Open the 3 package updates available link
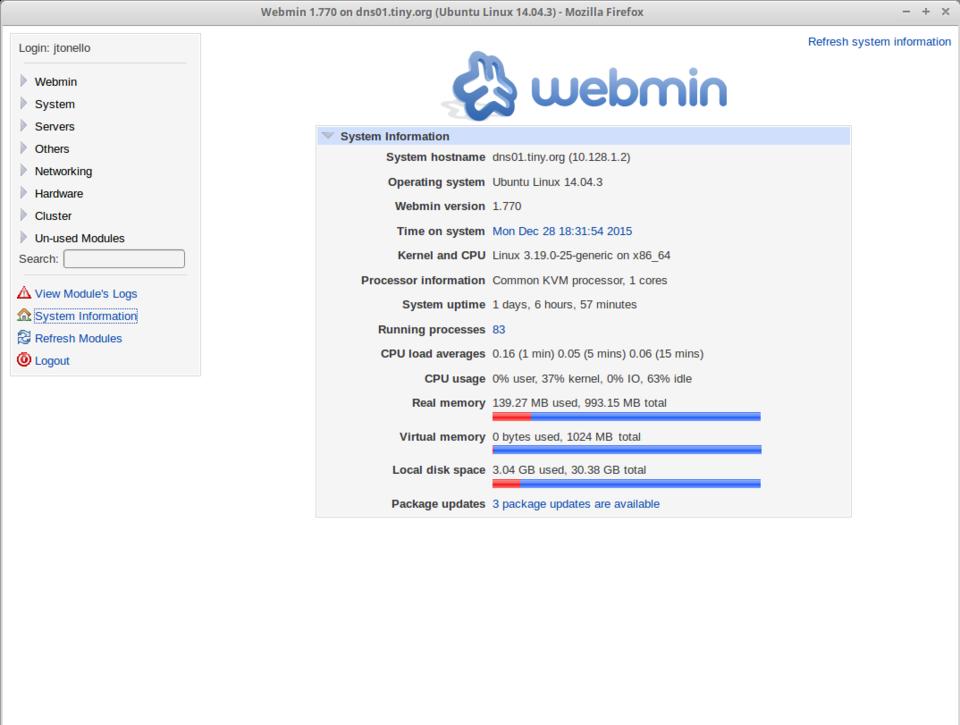This screenshot has width=960, height=725. pyautogui.click(x=575, y=504)
